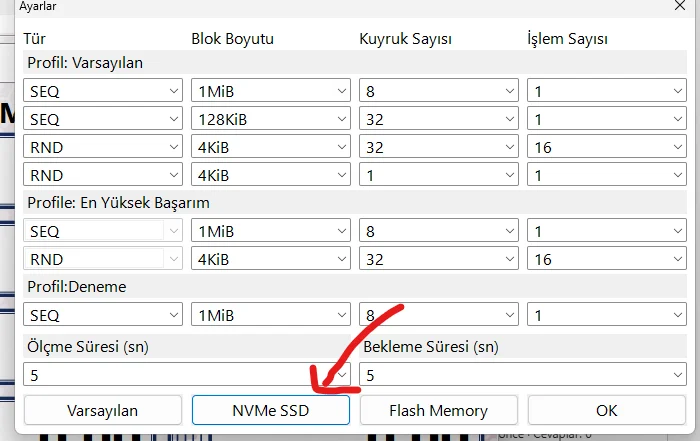Expand fourth Varsayılan row queue count 1 dropdown

tap(438, 175)
